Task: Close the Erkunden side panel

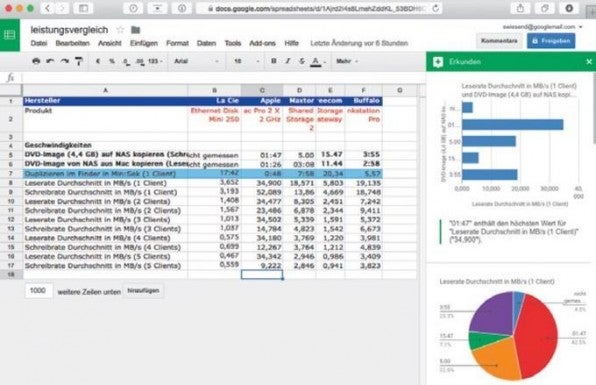Action: 589,62
